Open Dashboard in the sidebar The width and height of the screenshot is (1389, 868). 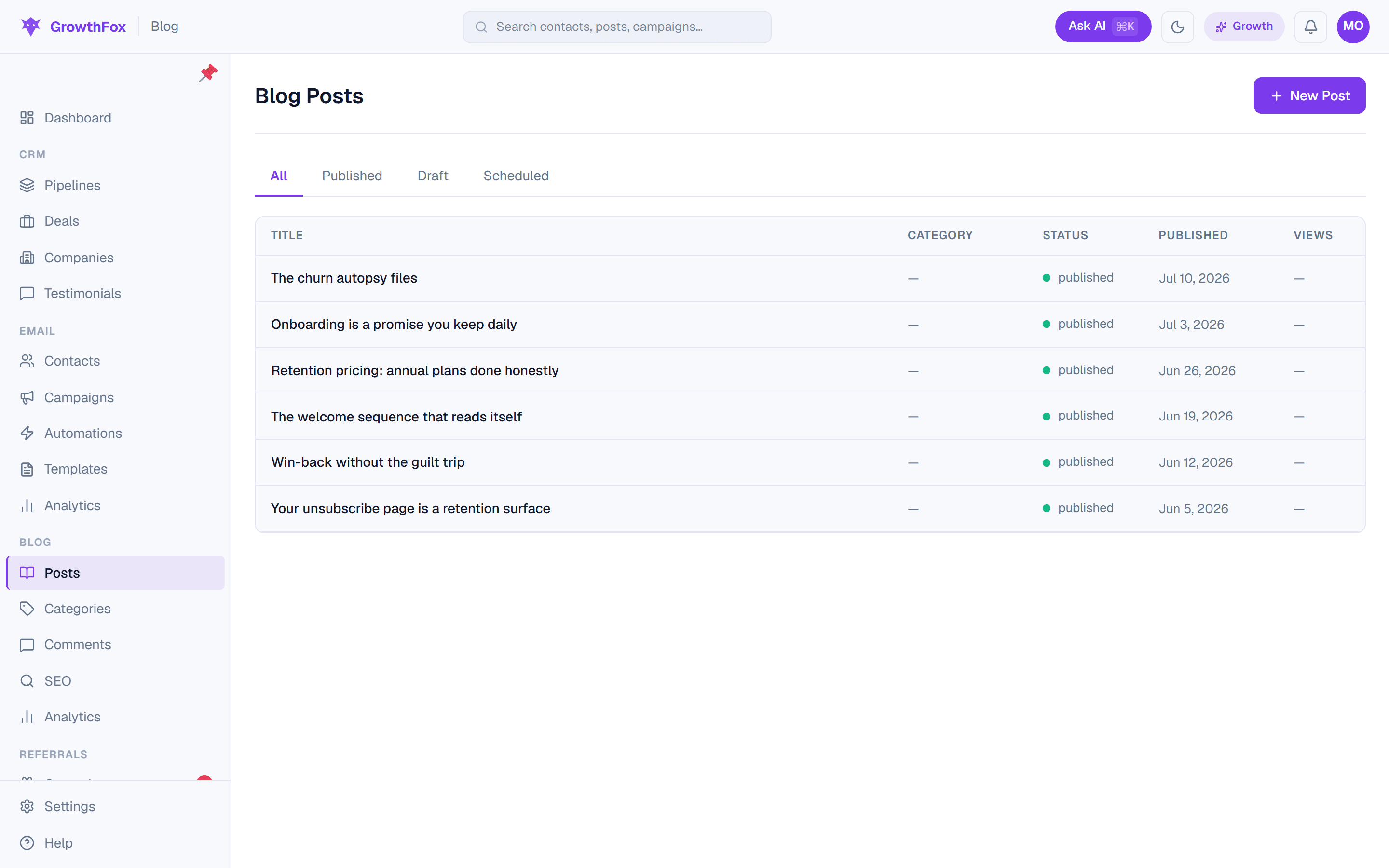[115, 118]
